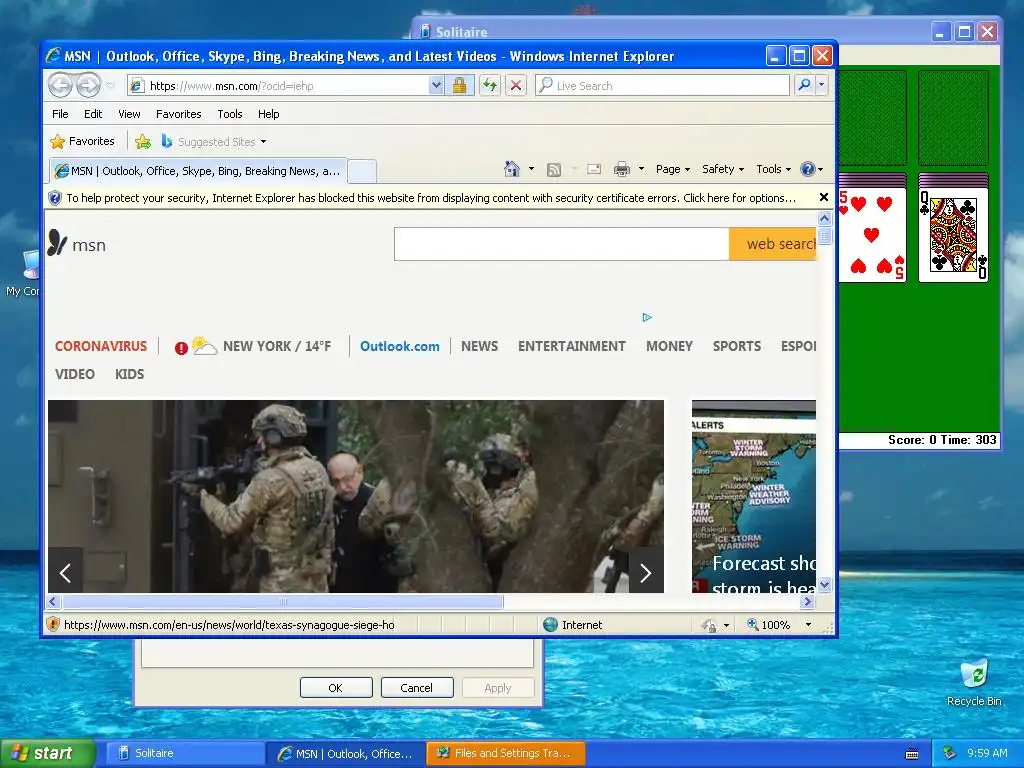Click the zoom magnifier in status bar

click(752, 624)
